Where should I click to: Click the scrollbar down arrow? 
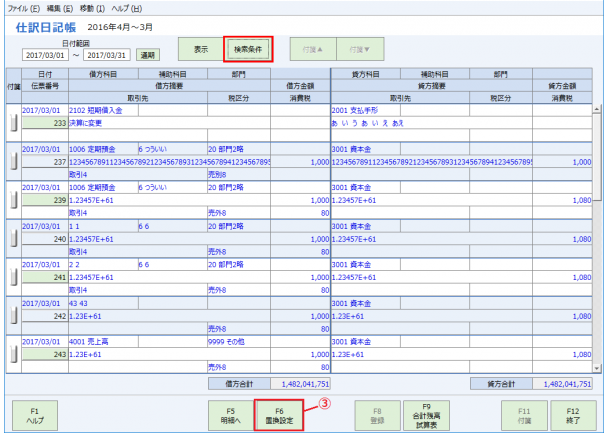tap(597, 367)
